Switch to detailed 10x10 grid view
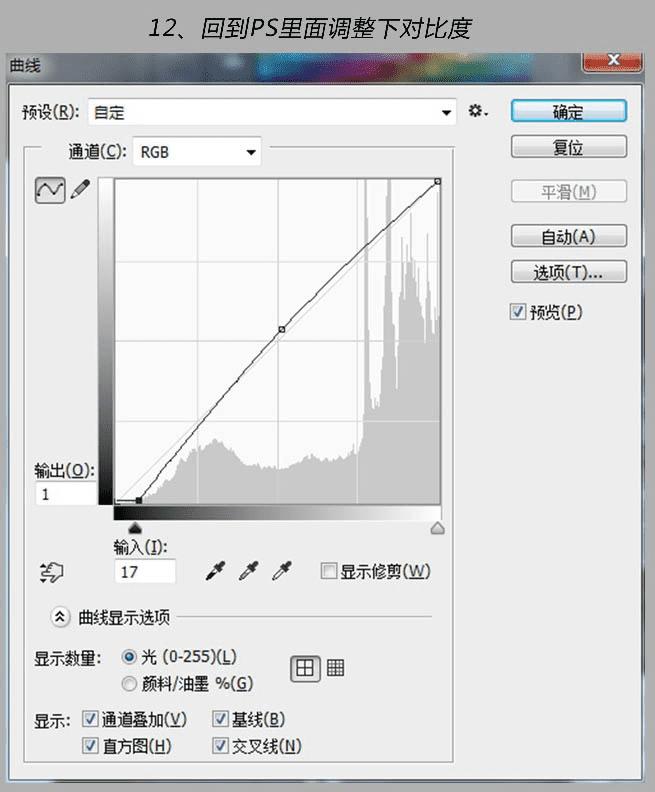 click(x=335, y=668)
